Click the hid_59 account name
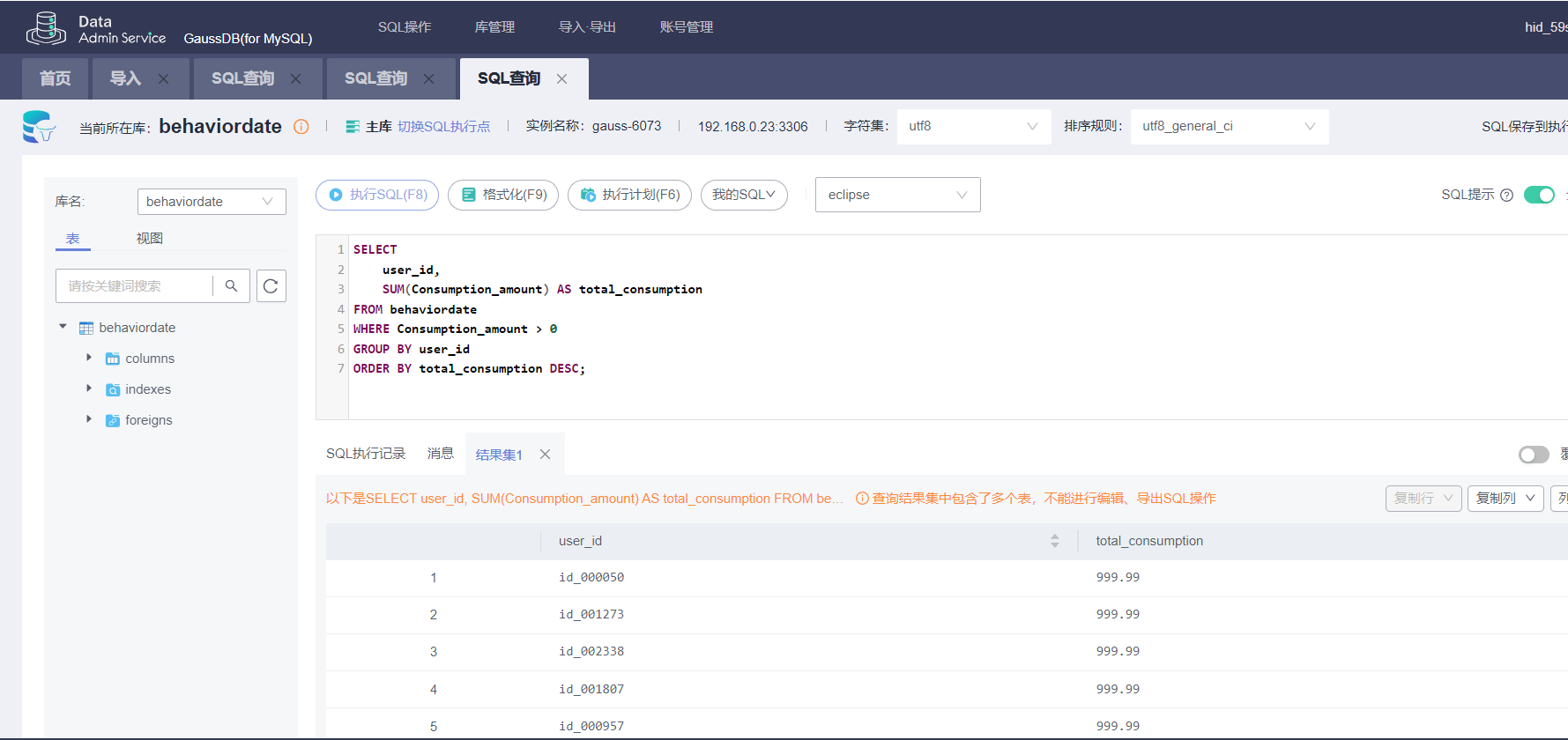The width and height of the screenshot is (1568, 740). coord(1546,27)
